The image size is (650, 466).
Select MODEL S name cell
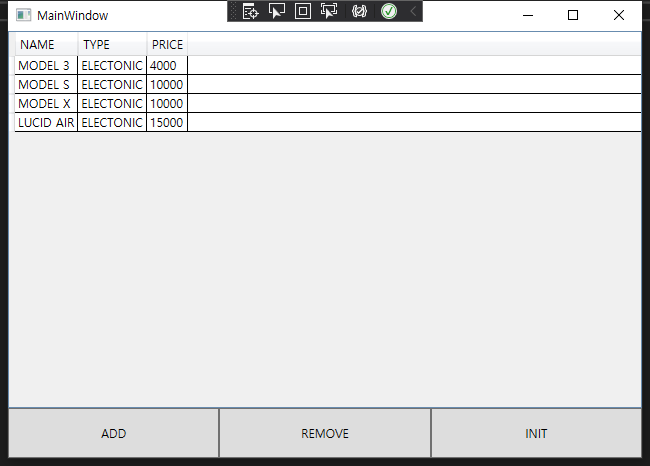(x=46, y=85)
